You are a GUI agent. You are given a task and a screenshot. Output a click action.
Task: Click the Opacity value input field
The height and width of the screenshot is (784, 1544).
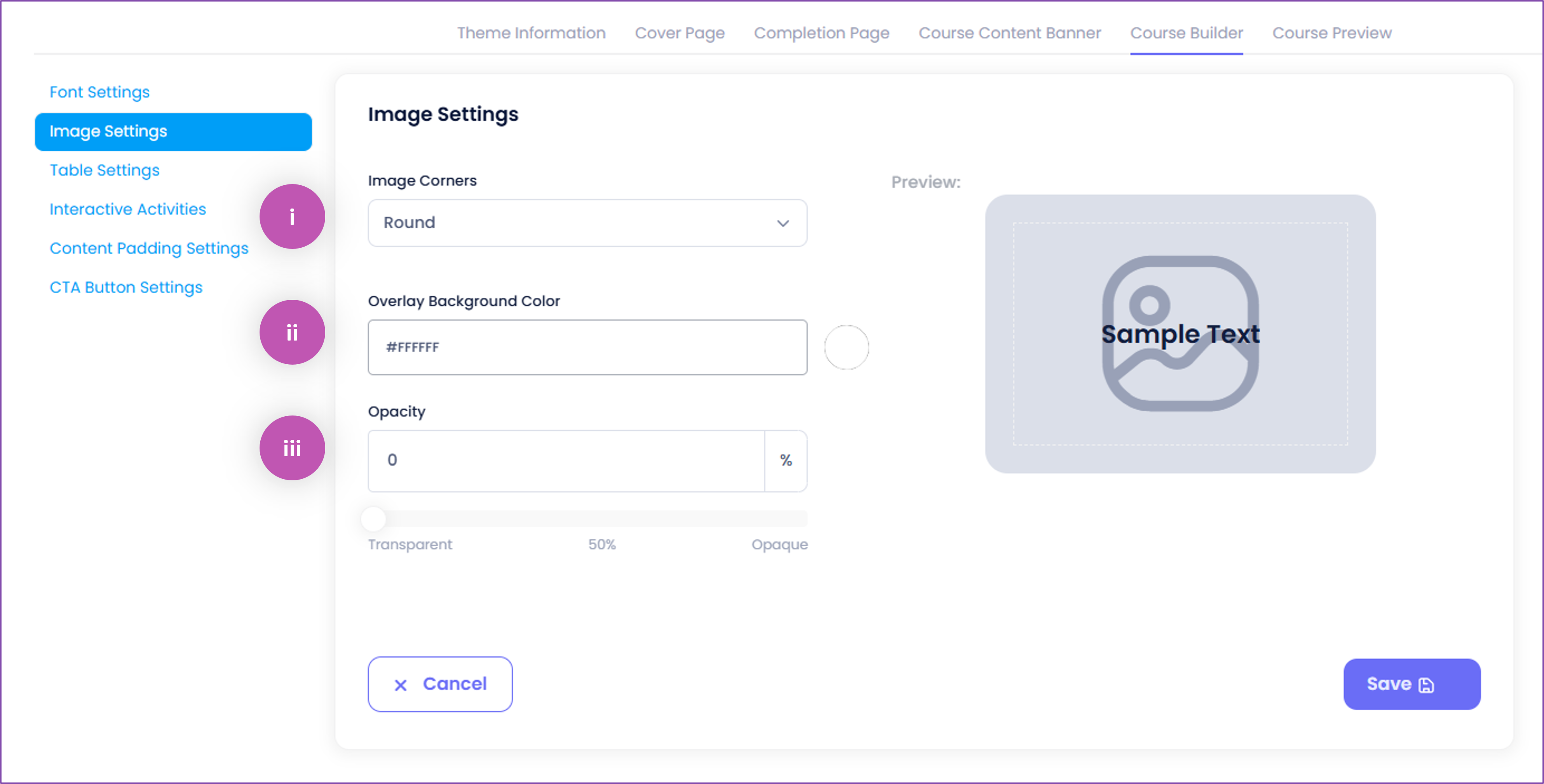coord(566,460)
